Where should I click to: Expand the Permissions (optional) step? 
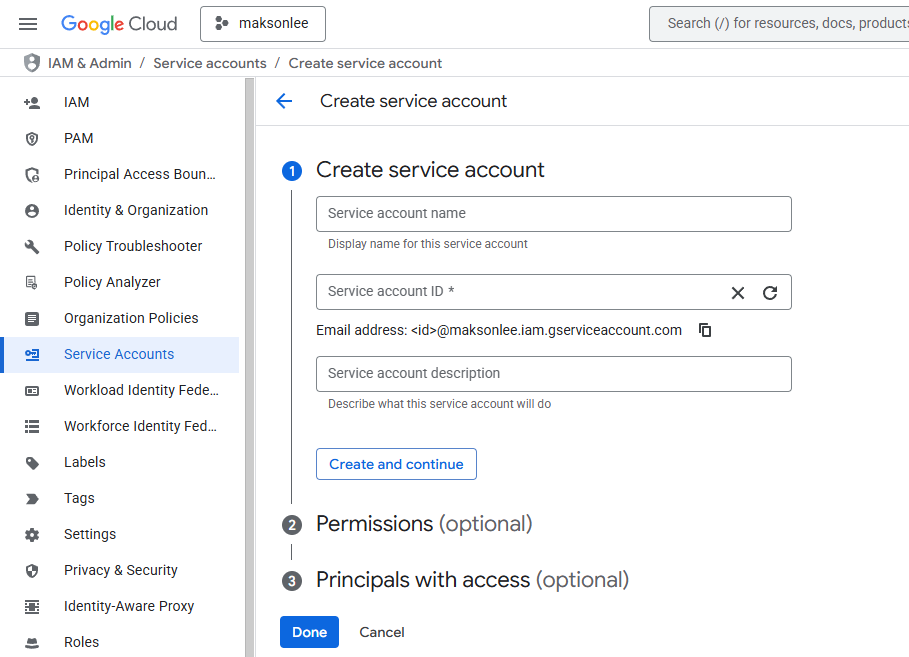[424, 524]
